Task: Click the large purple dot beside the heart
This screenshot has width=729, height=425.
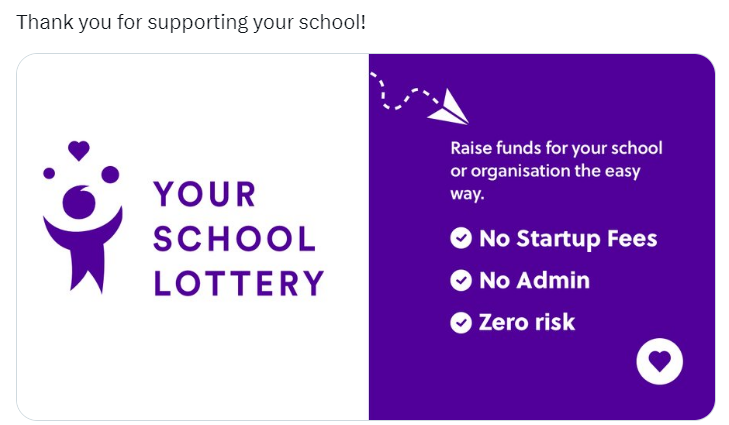Action: coord(110,174)
